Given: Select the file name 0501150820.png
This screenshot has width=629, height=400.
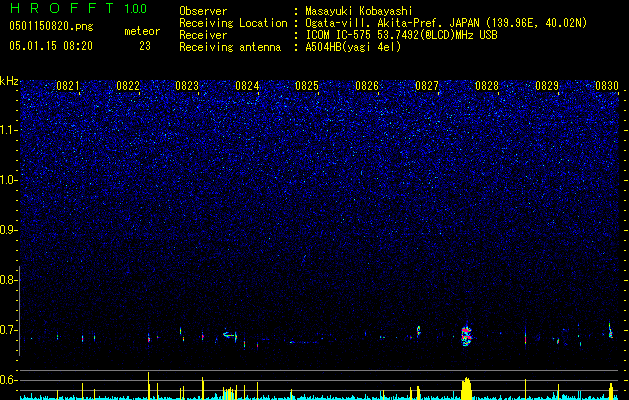Looking at the screenshot, I should pyautogui.click(x=51, y=26).
